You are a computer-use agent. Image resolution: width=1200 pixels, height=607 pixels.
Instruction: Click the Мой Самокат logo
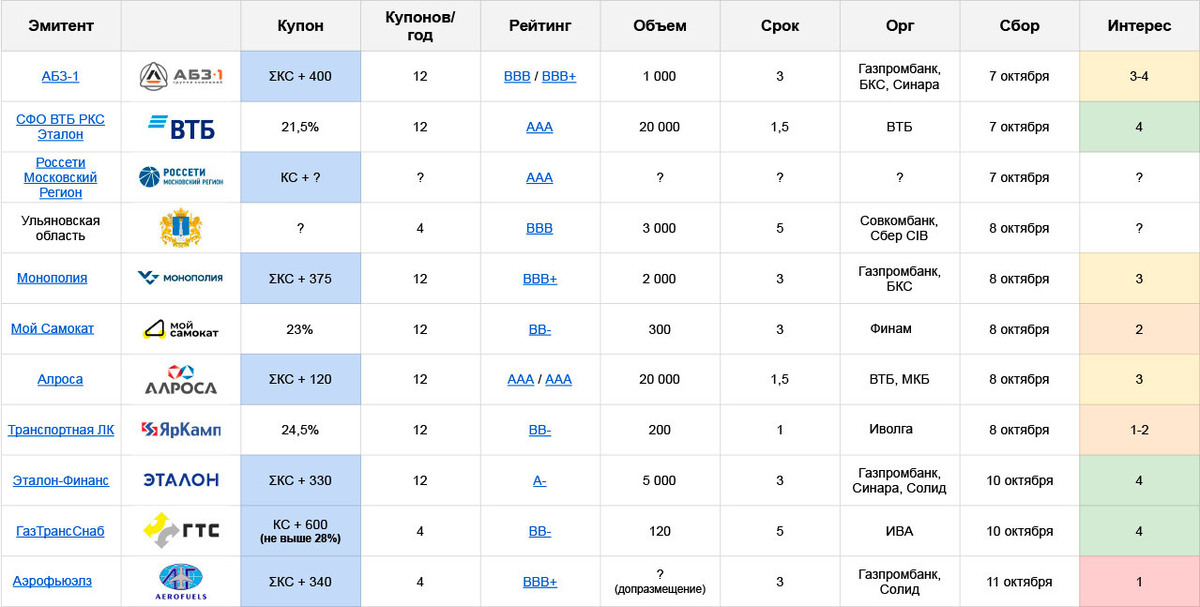tap(181, 329)
